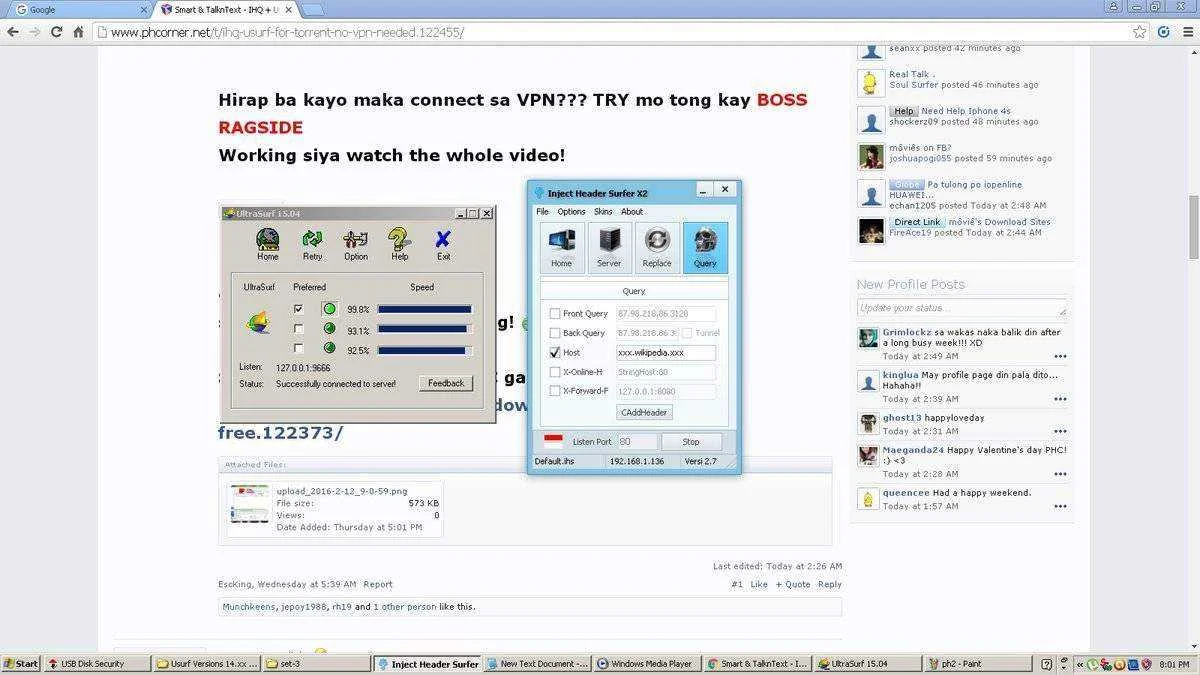Click the 99.8% speed progress bar
Screen dimensions: 1200x675
(425, 309)
